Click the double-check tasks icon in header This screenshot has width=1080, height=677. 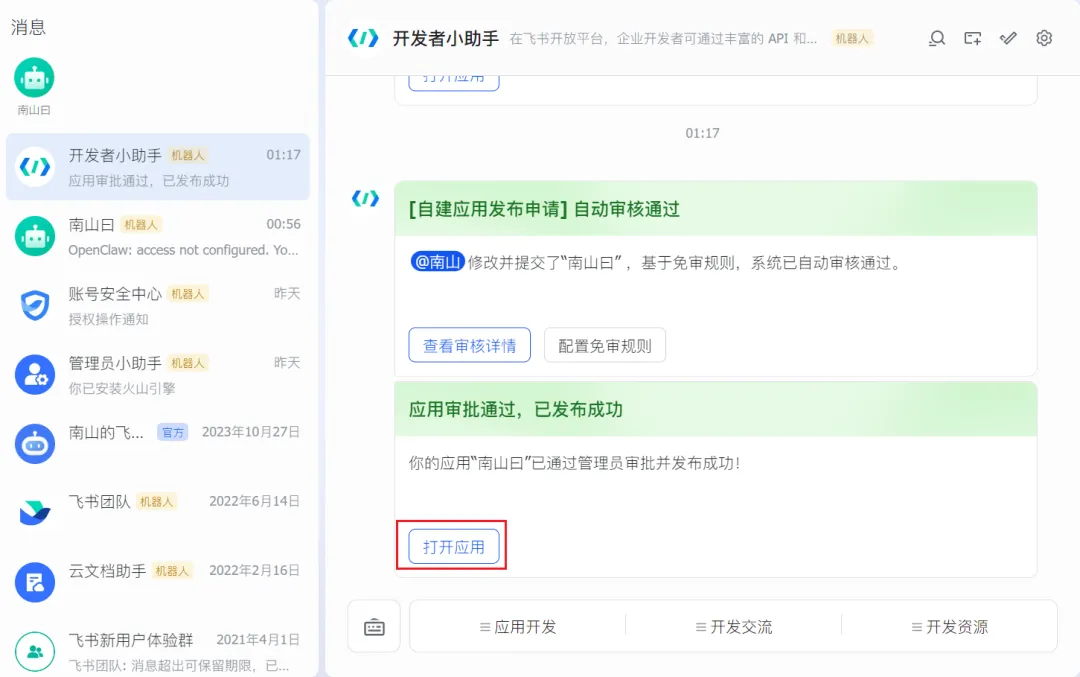point(1008,38)
